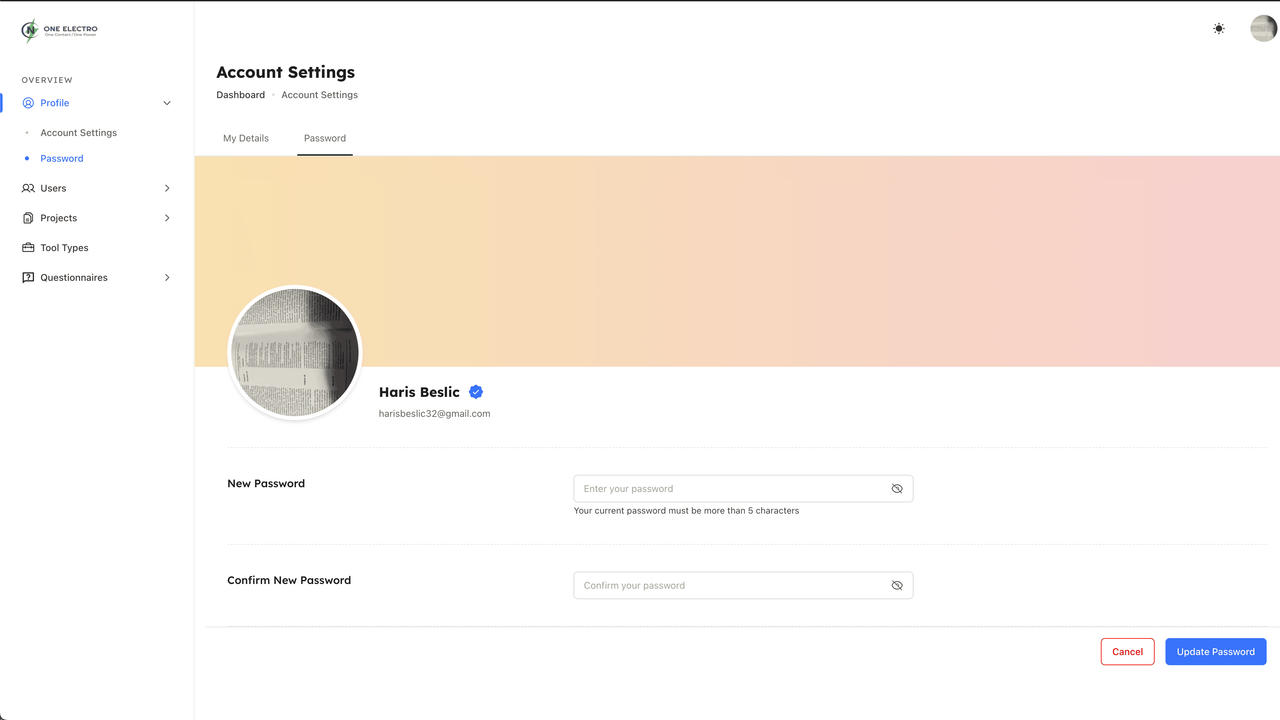The width and height of the screenshot is (1280, 720).
Task: Open Tool Types via briefcase icon
Action: point(28,248)
